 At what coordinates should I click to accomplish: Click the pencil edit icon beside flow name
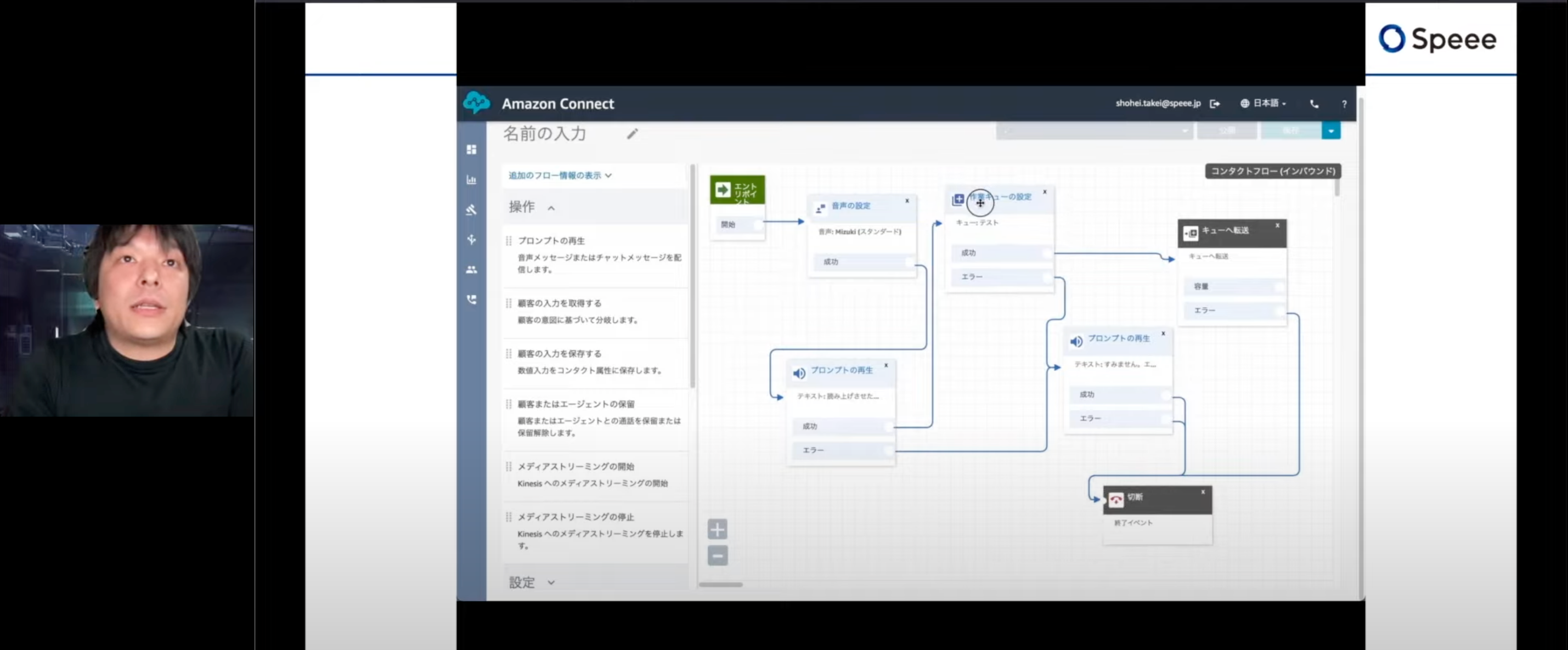pyautogui.click(x=633, y=134)
